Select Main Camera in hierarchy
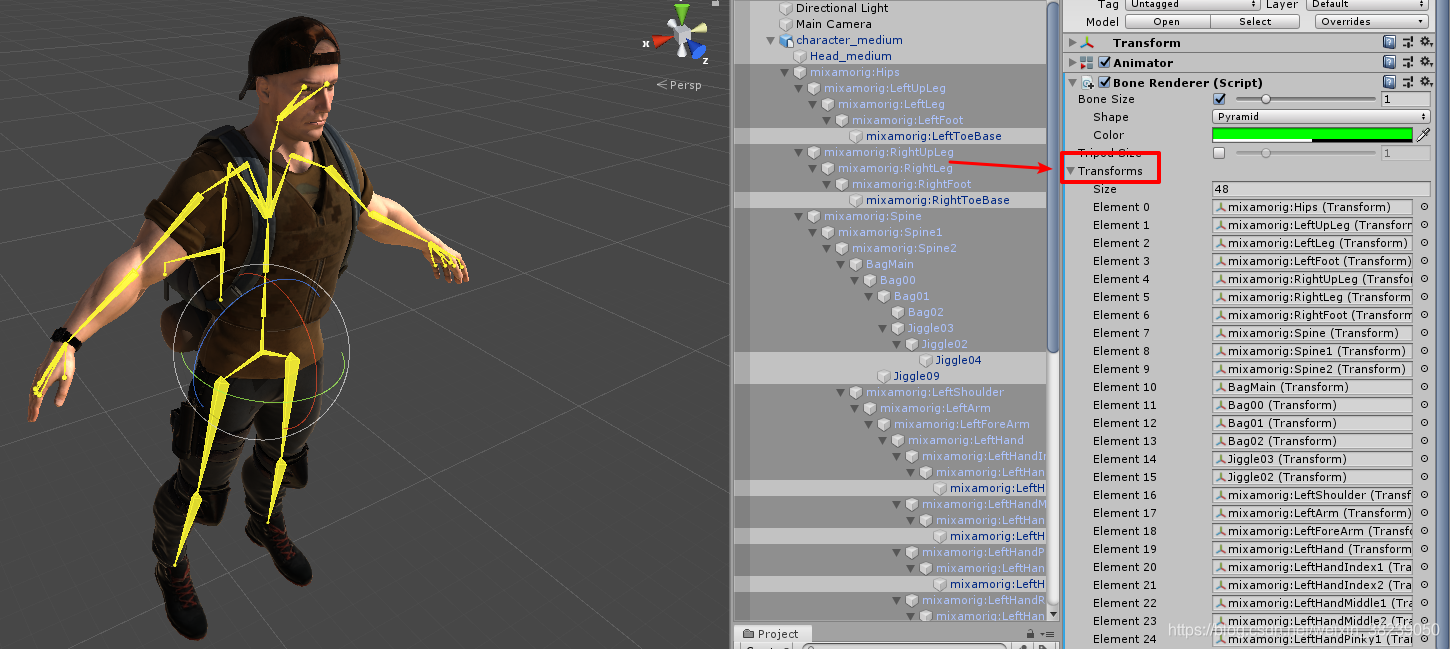The image size is (1450, 649). point(834,24)
